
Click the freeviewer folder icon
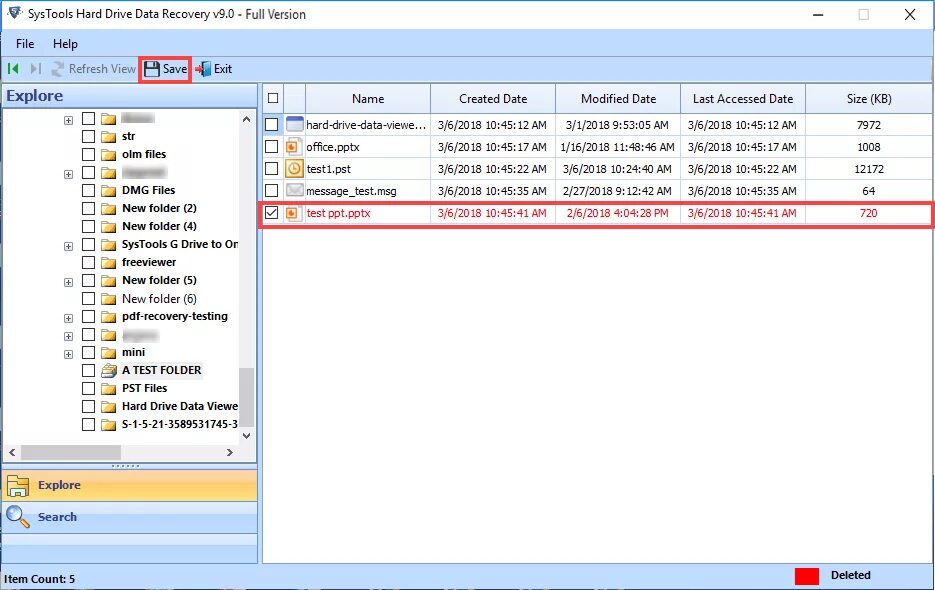point(109,262)
